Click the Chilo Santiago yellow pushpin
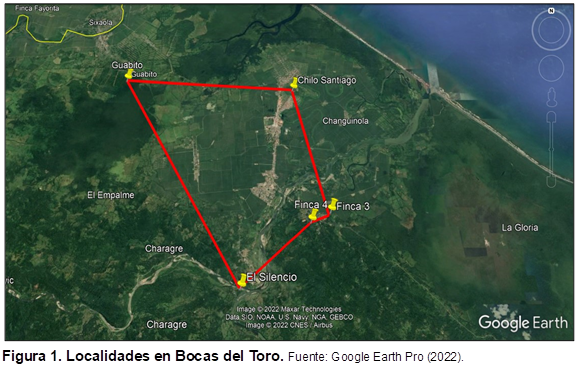585x377 pixels. [294, 82]
